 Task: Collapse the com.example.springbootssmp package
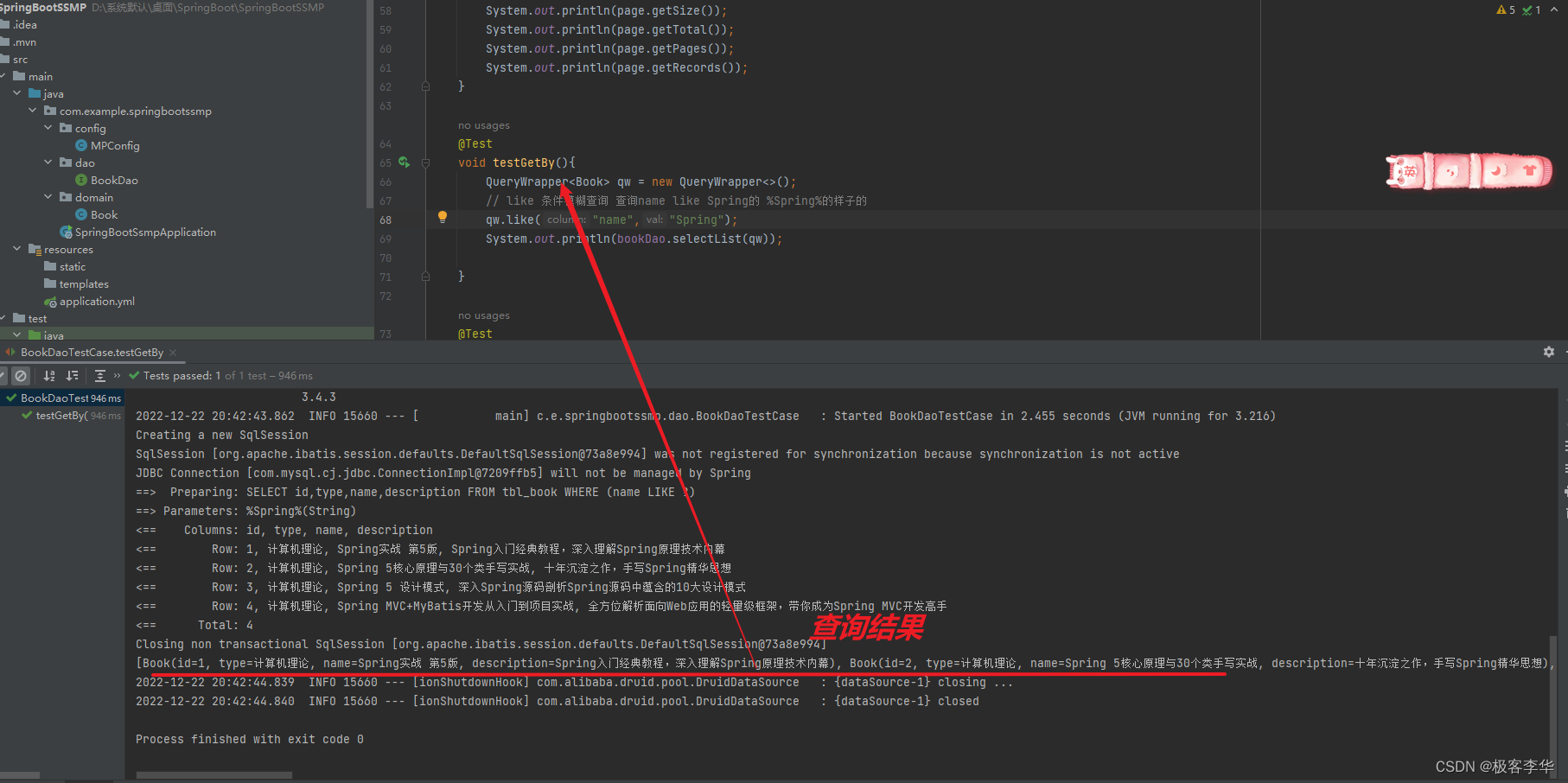pyautogui.click(x=33, y=111)
